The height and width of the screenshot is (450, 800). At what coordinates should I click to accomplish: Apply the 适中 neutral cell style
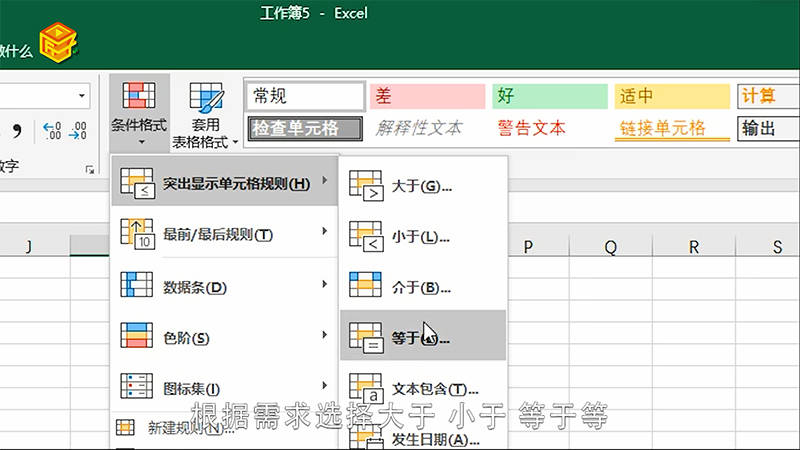pos(671,96)
